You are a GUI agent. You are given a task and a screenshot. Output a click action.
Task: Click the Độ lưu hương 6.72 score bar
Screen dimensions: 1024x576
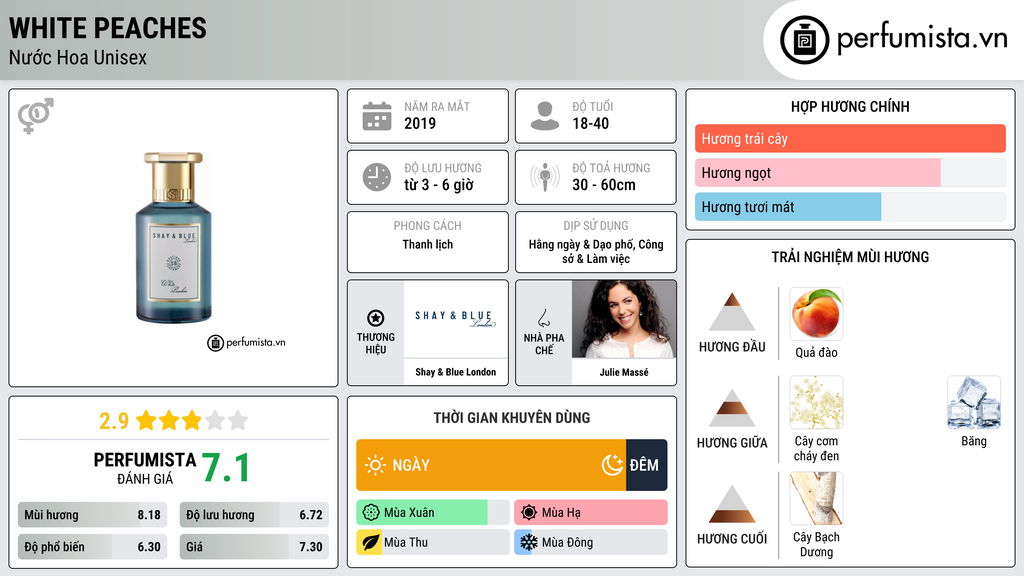pyautogui.click(x=254, y=515)
